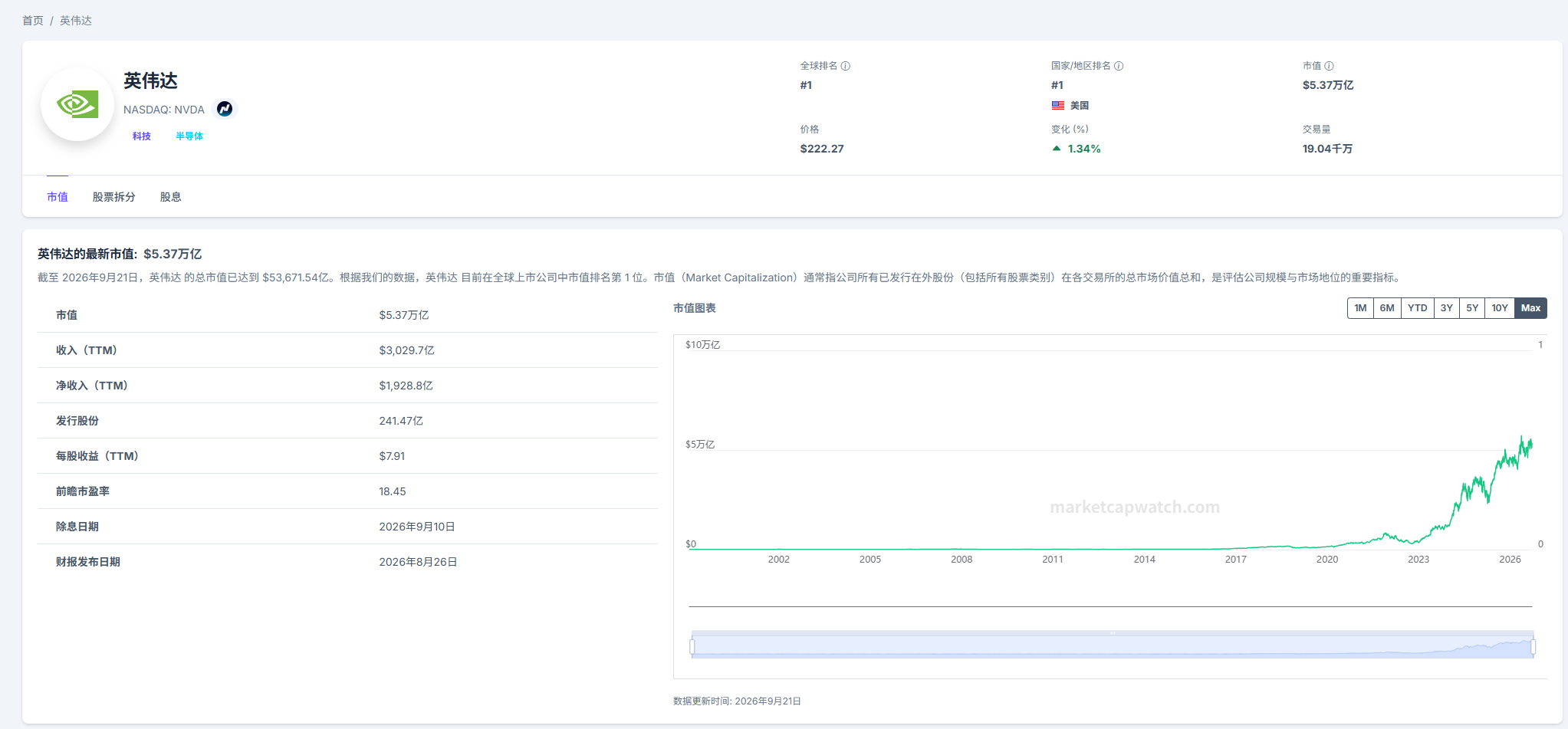
Task: Switch to the 股票拆分 tab
Action: (x=114, y=197)
